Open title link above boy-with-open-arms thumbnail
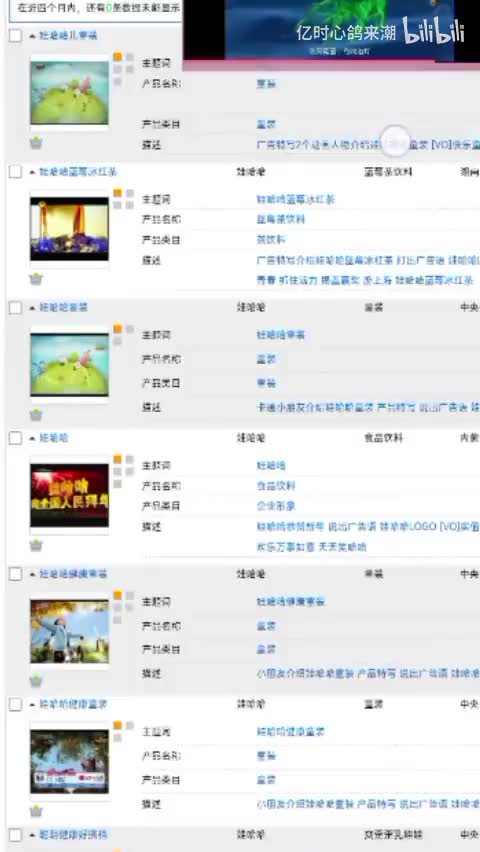This screenshot has height=852, width=480. point(73,574)
